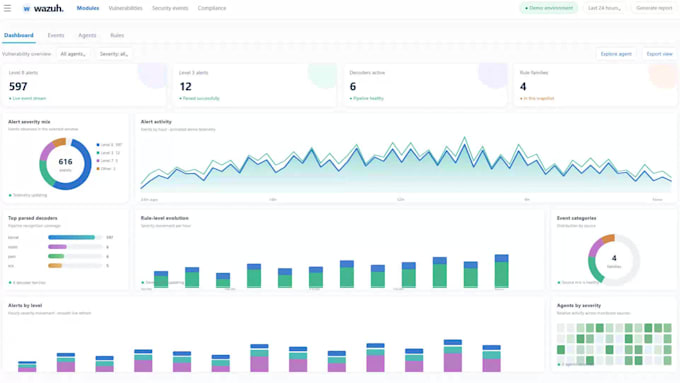Click the orange Other legend dot
The height and width of the screenshot is (383, 680).
point(98,169)
